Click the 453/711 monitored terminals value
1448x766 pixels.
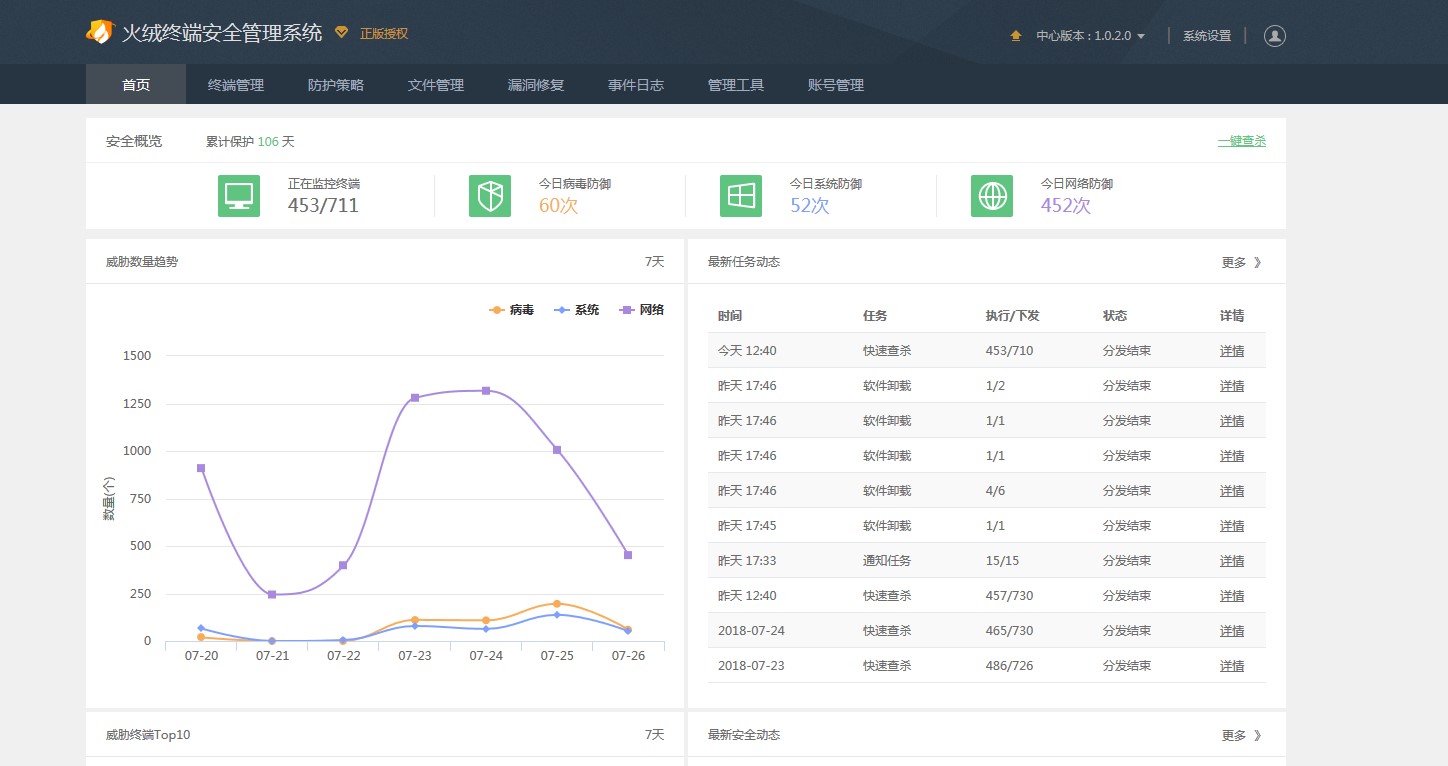tap(323, 206)
